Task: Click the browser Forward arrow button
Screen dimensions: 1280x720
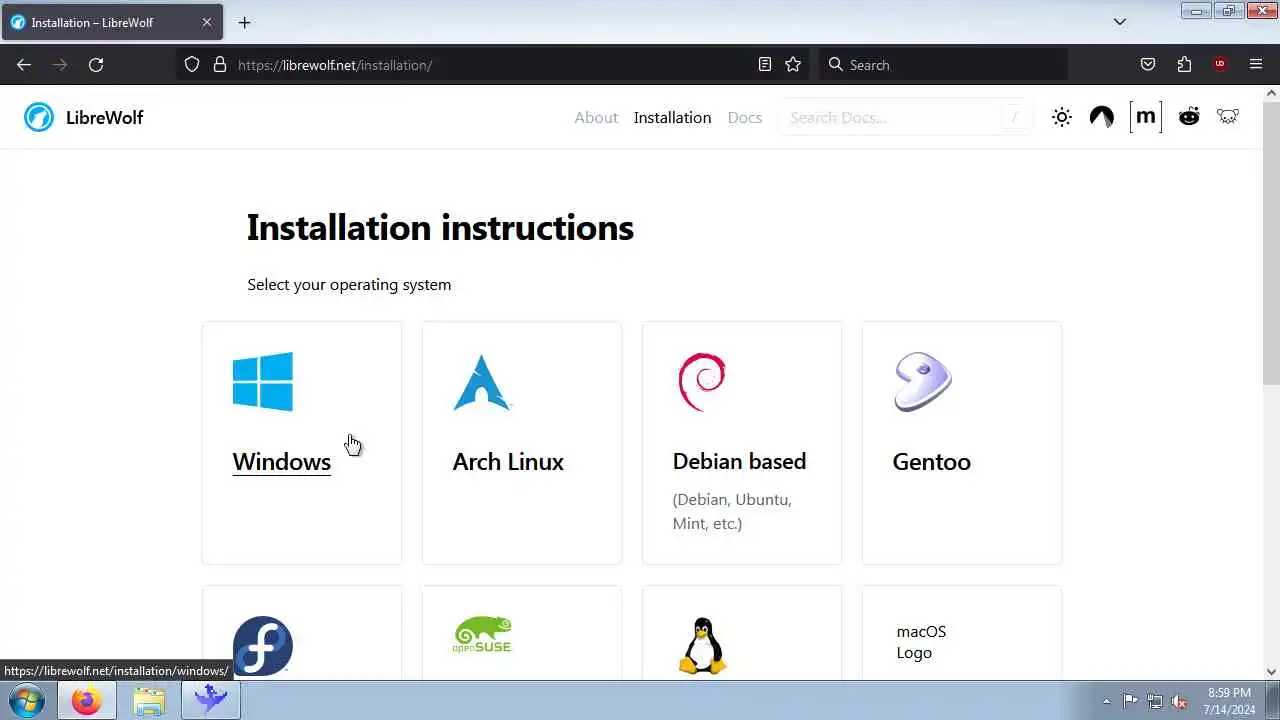Action: 60,64
